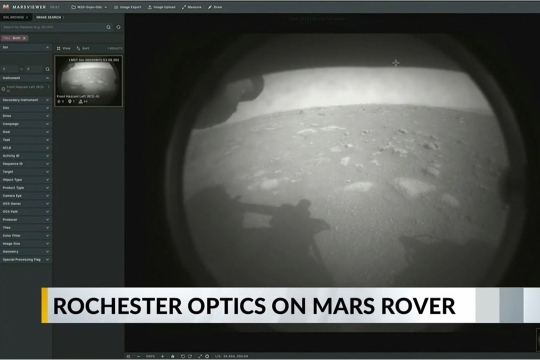Click the circular icon after expand arrows
Image resolution: width=540 pixels, height=360 pixels.
click(x=207, y=356)
